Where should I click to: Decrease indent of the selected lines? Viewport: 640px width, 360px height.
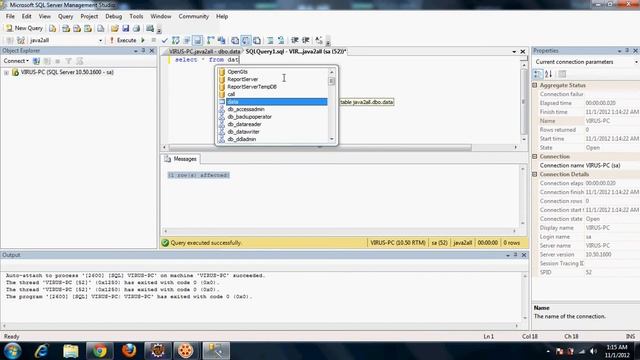294,40
